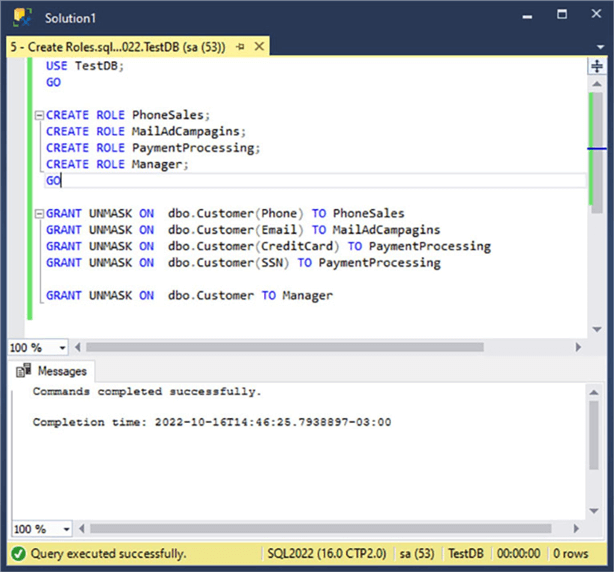Open the editor zoom 100 % dropdown

62,348
